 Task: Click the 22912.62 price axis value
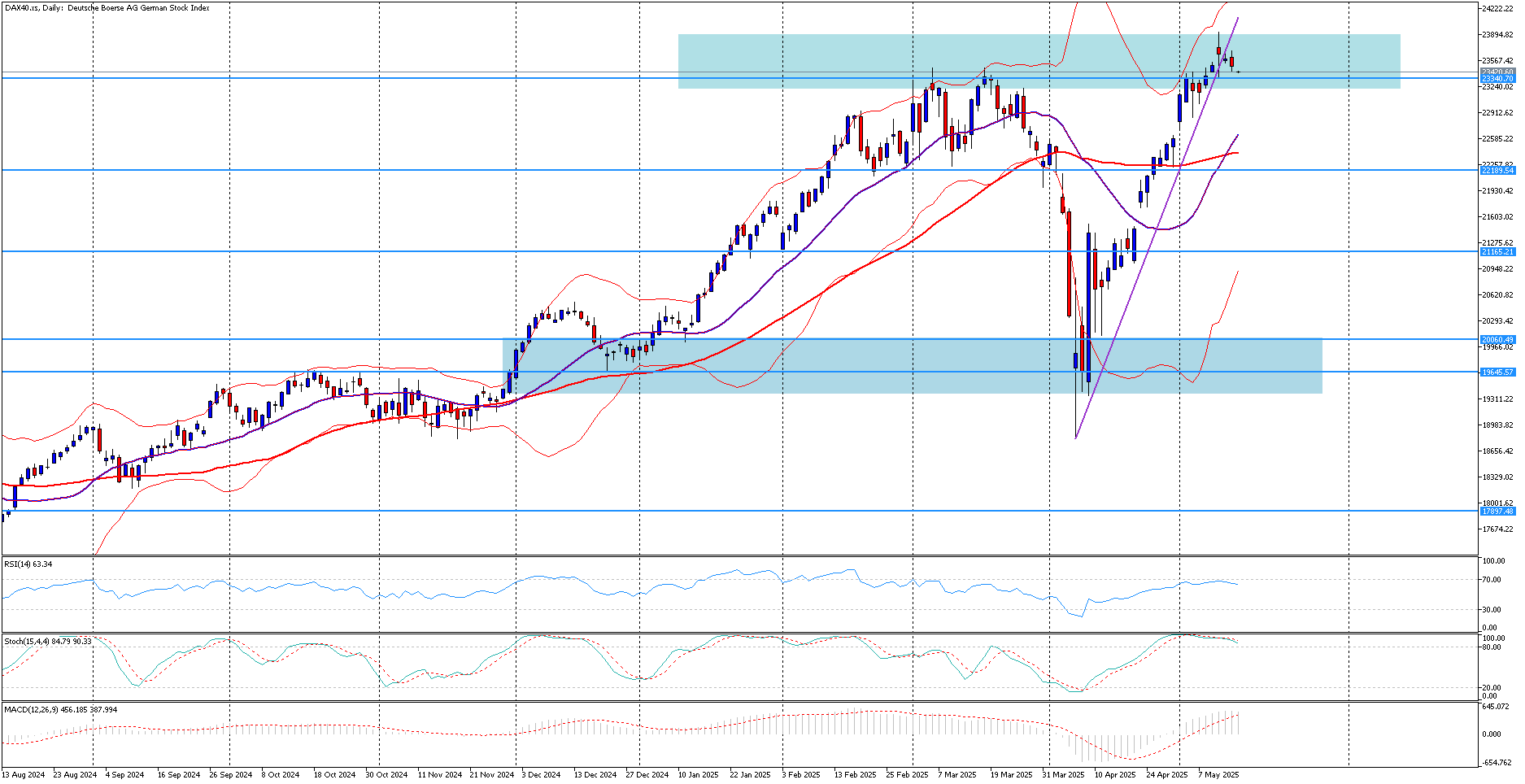click(x=1498, y=113)
